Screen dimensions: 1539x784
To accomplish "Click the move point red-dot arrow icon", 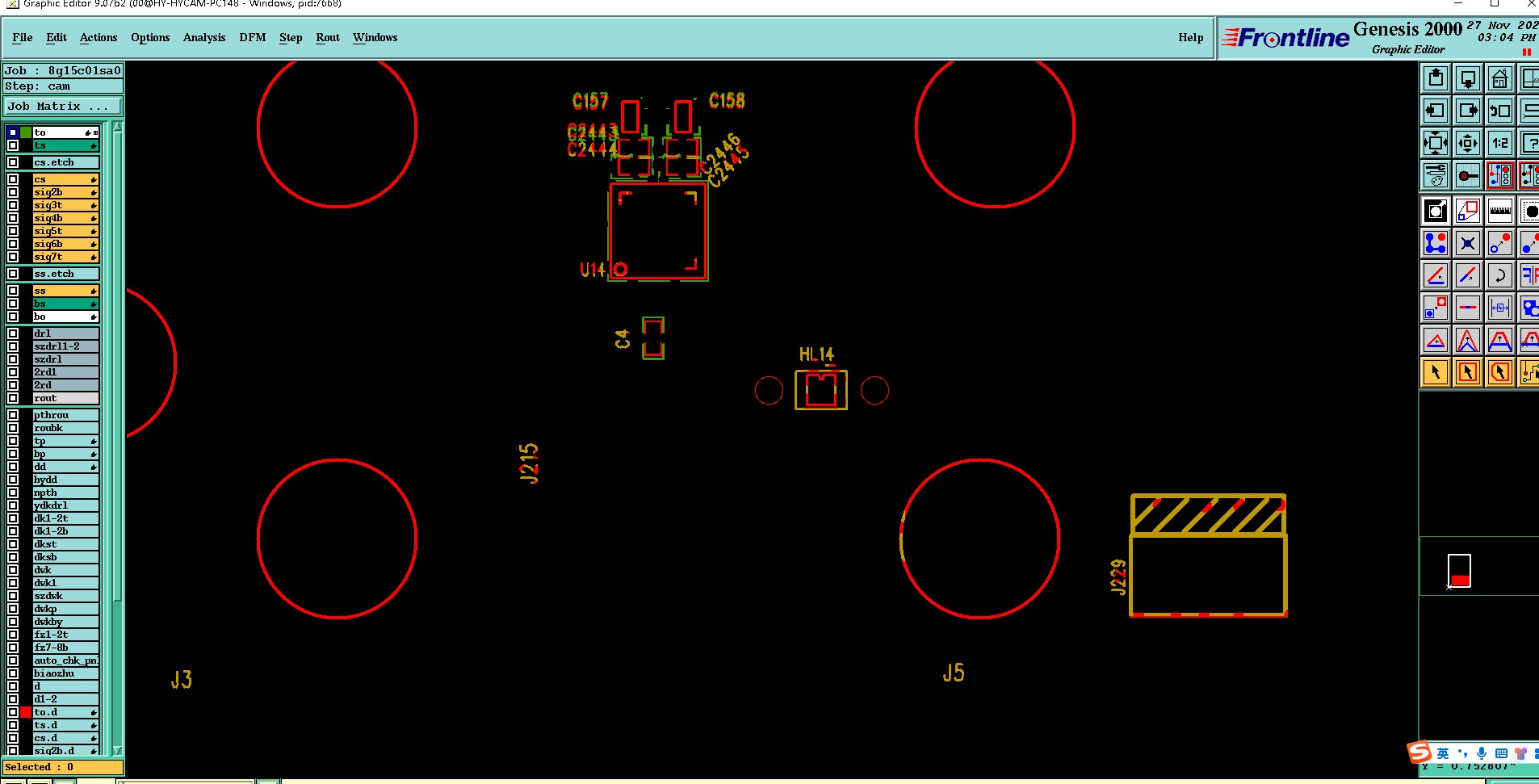I will pos(1500,243).
